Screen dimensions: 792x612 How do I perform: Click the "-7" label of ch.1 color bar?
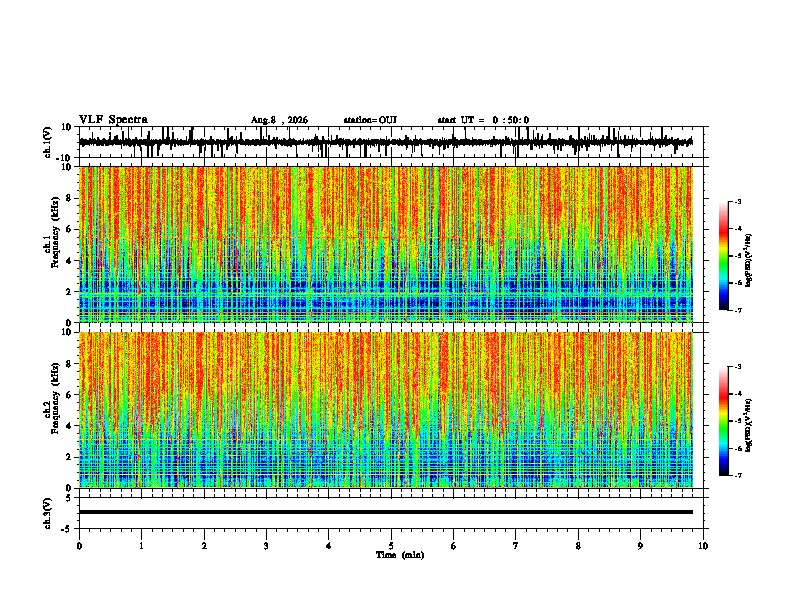tap(738, 310)
